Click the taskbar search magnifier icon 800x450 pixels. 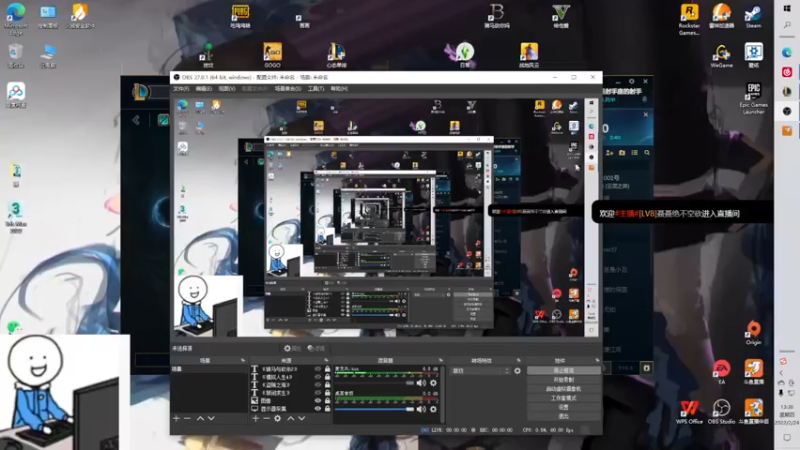[787, 25]
